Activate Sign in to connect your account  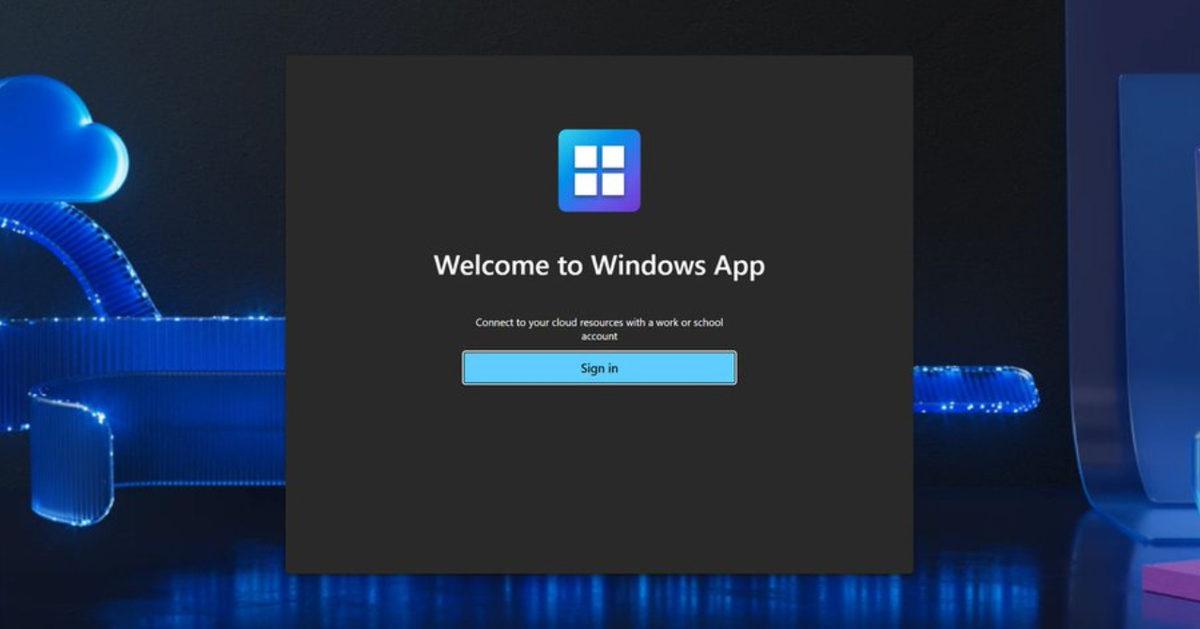599,367
